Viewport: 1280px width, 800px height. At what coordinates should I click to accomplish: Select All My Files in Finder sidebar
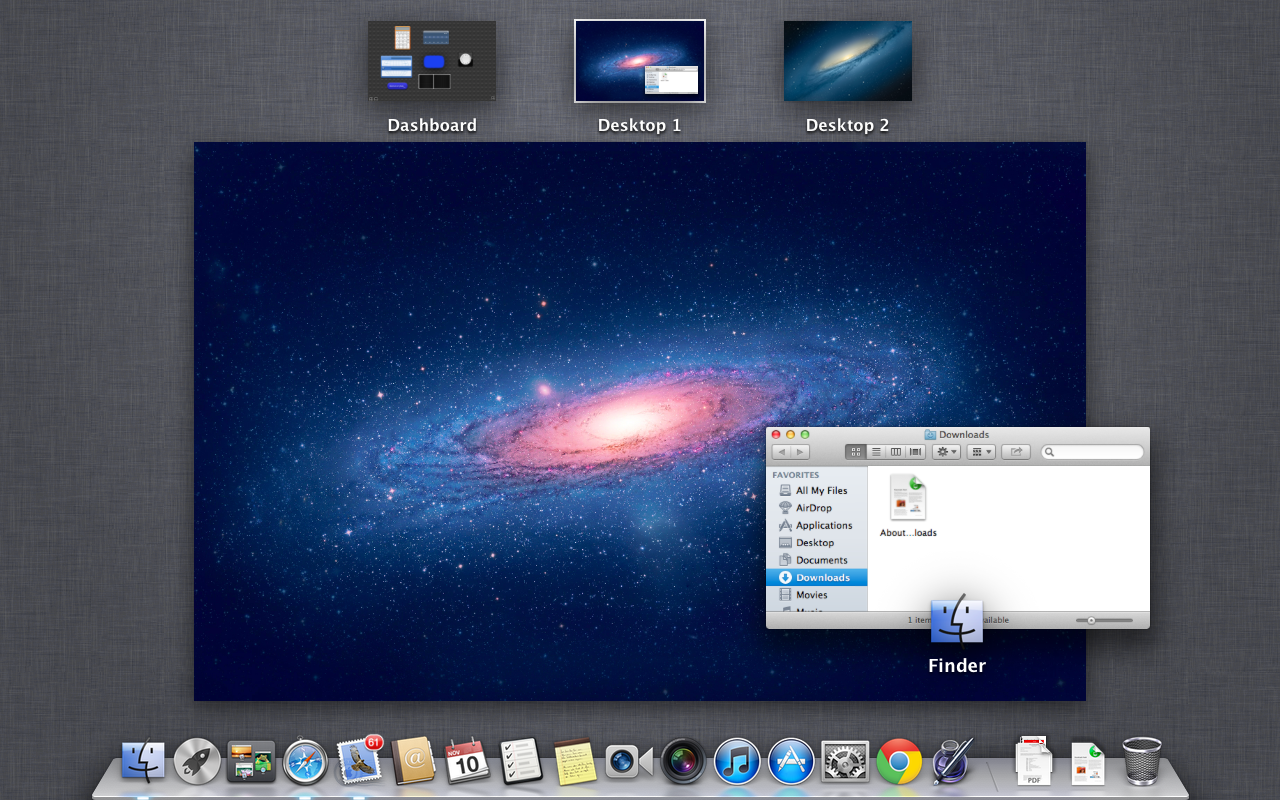coord(816,491)
